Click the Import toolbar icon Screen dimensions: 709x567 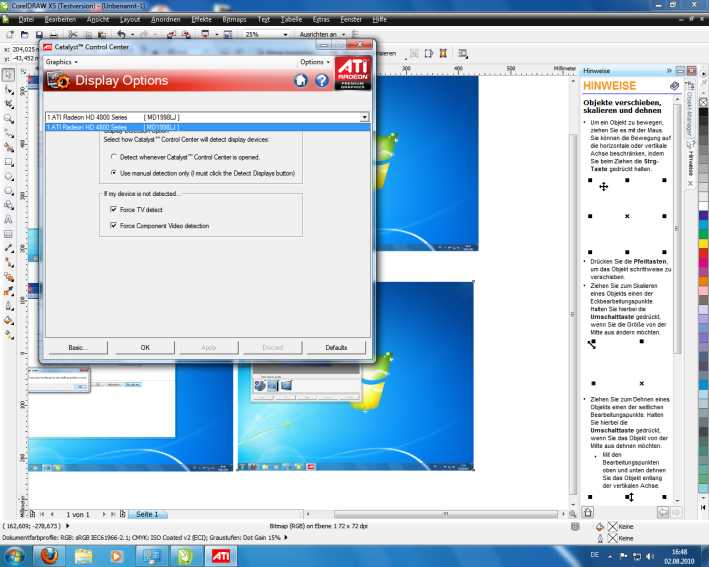[171, 34]
